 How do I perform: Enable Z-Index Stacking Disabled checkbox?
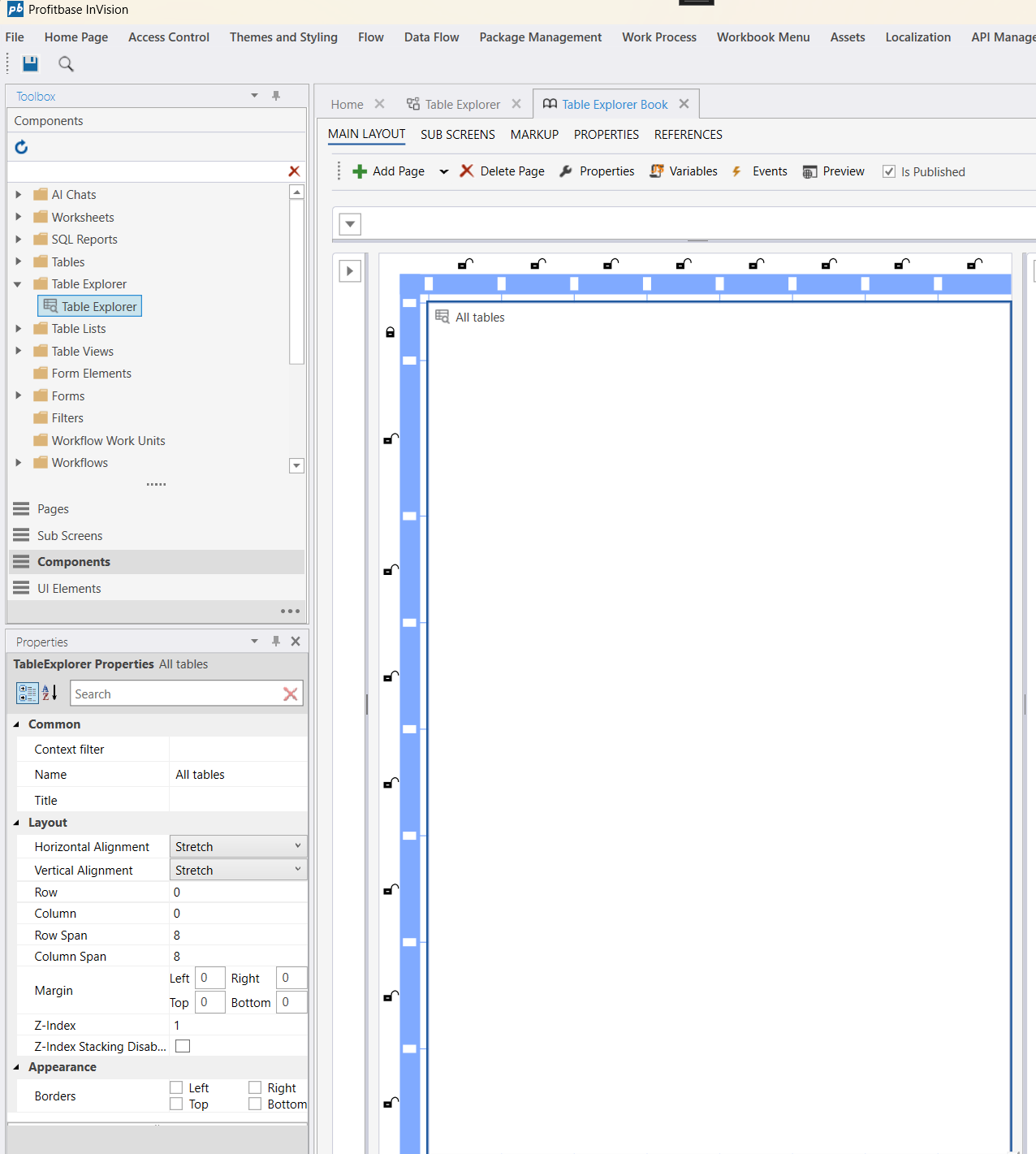(x=183, y=1046)
